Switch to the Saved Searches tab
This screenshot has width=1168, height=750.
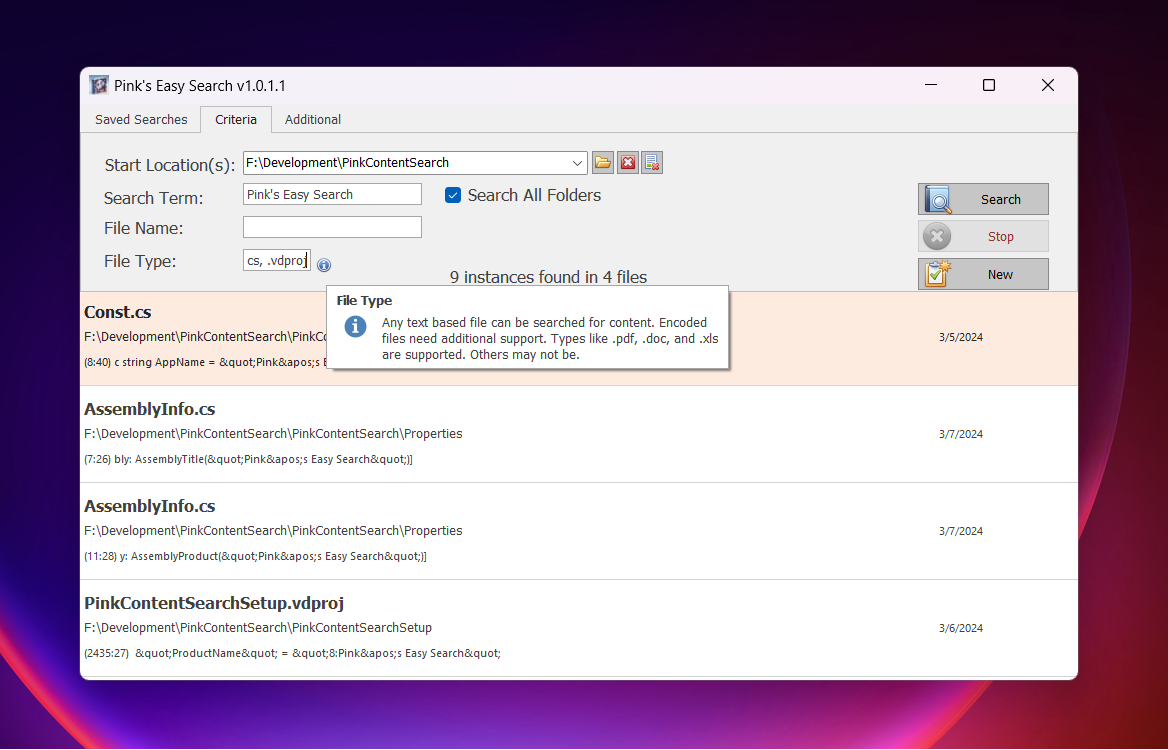click(141, 119)
